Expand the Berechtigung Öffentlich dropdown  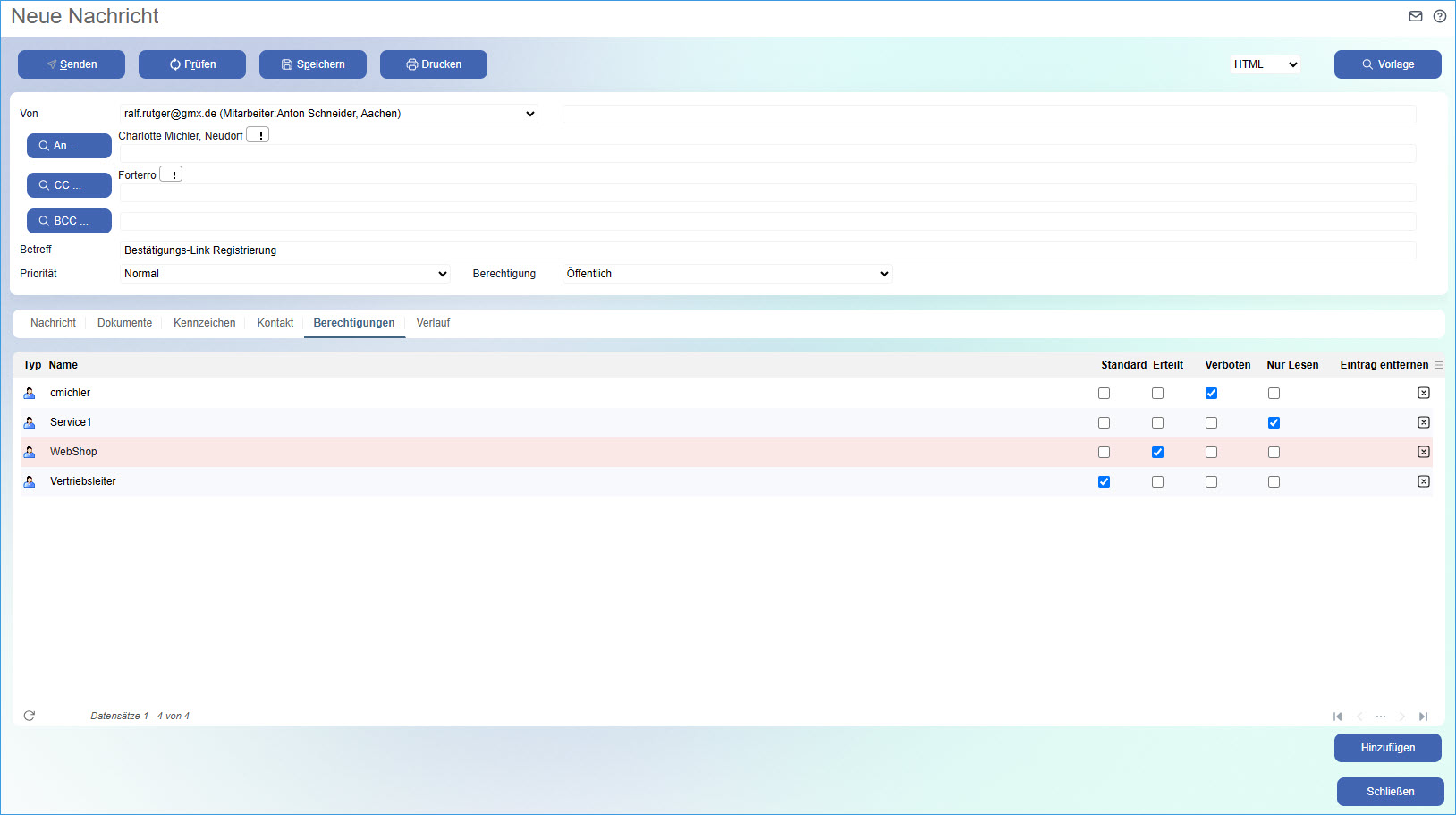pos(727,274)
